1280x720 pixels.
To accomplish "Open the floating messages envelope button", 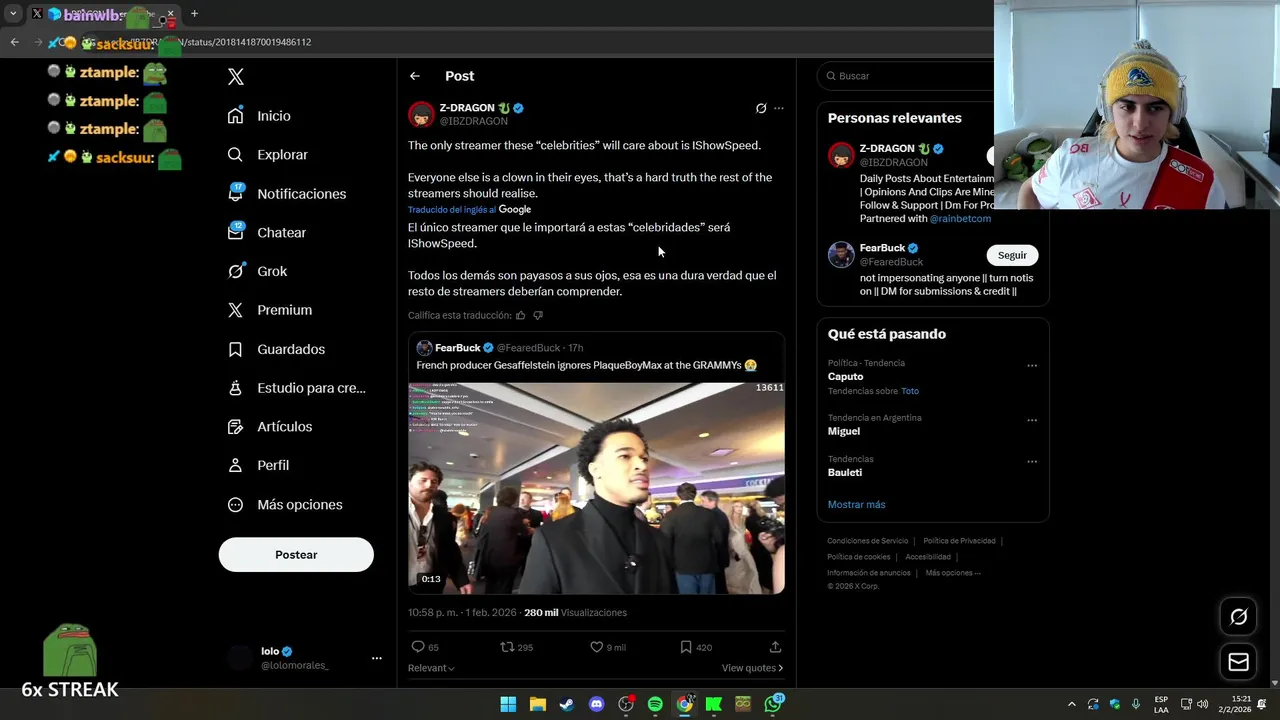I will (1238, 662).
